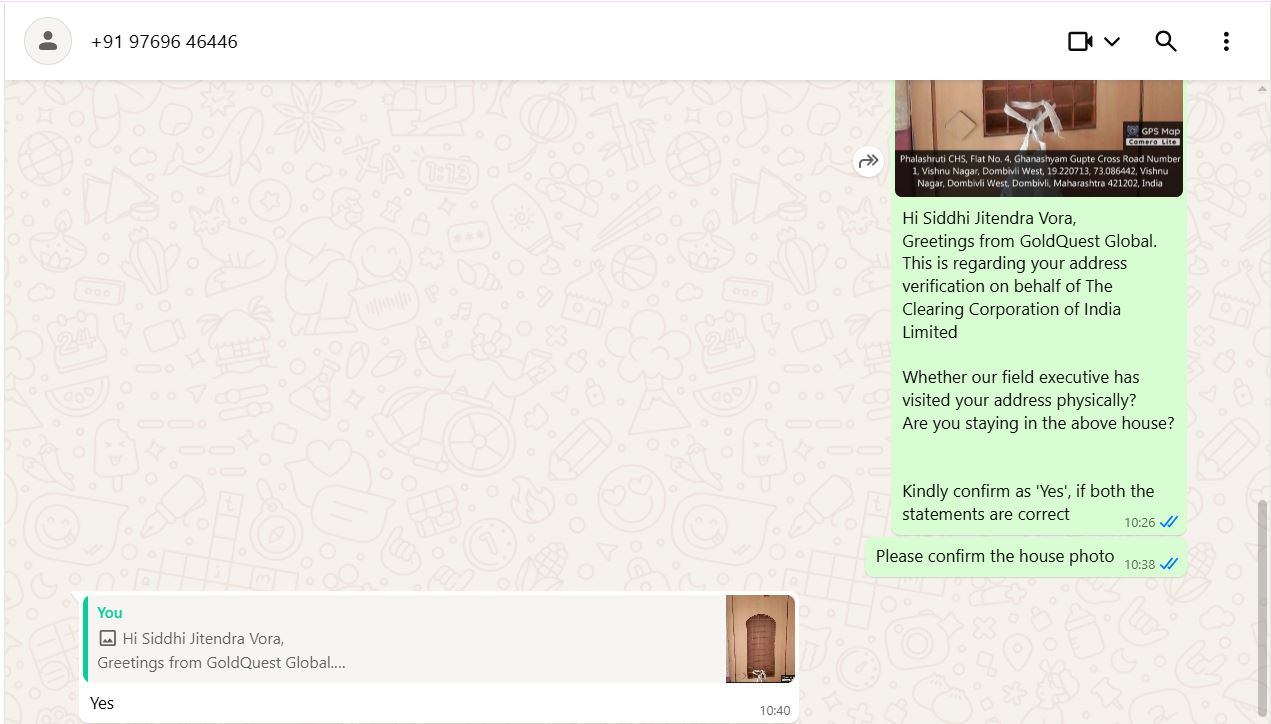The image size is (1271, 724).
Task: Click 'Are you staying in the above house?' text
Action: pyautogui.click(x=1038, y=423)
